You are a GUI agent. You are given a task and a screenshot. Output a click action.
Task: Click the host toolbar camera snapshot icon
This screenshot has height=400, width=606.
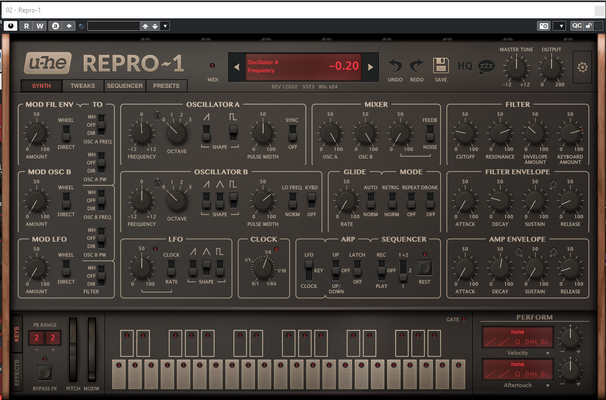544,25
